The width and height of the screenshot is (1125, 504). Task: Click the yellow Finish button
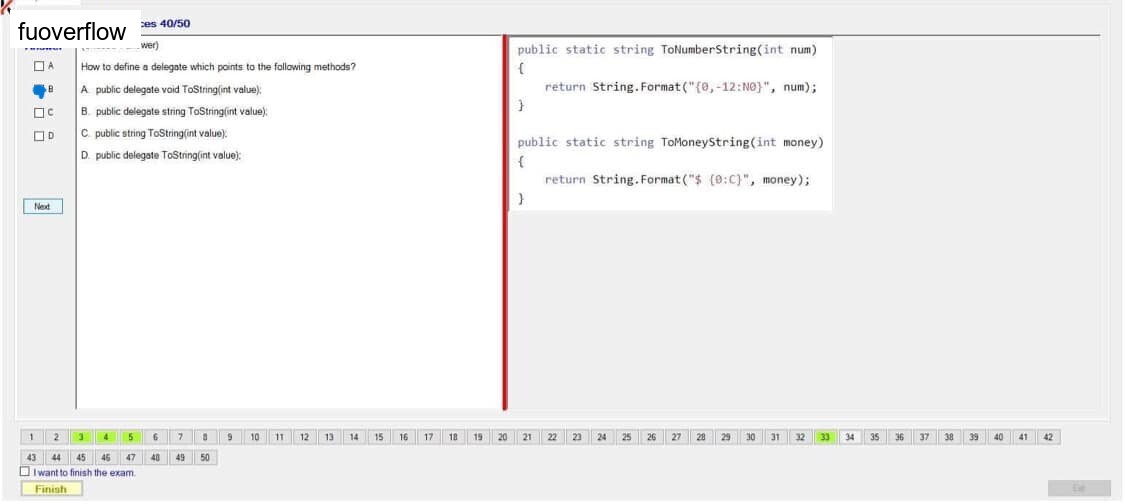[x=51, y=489]
